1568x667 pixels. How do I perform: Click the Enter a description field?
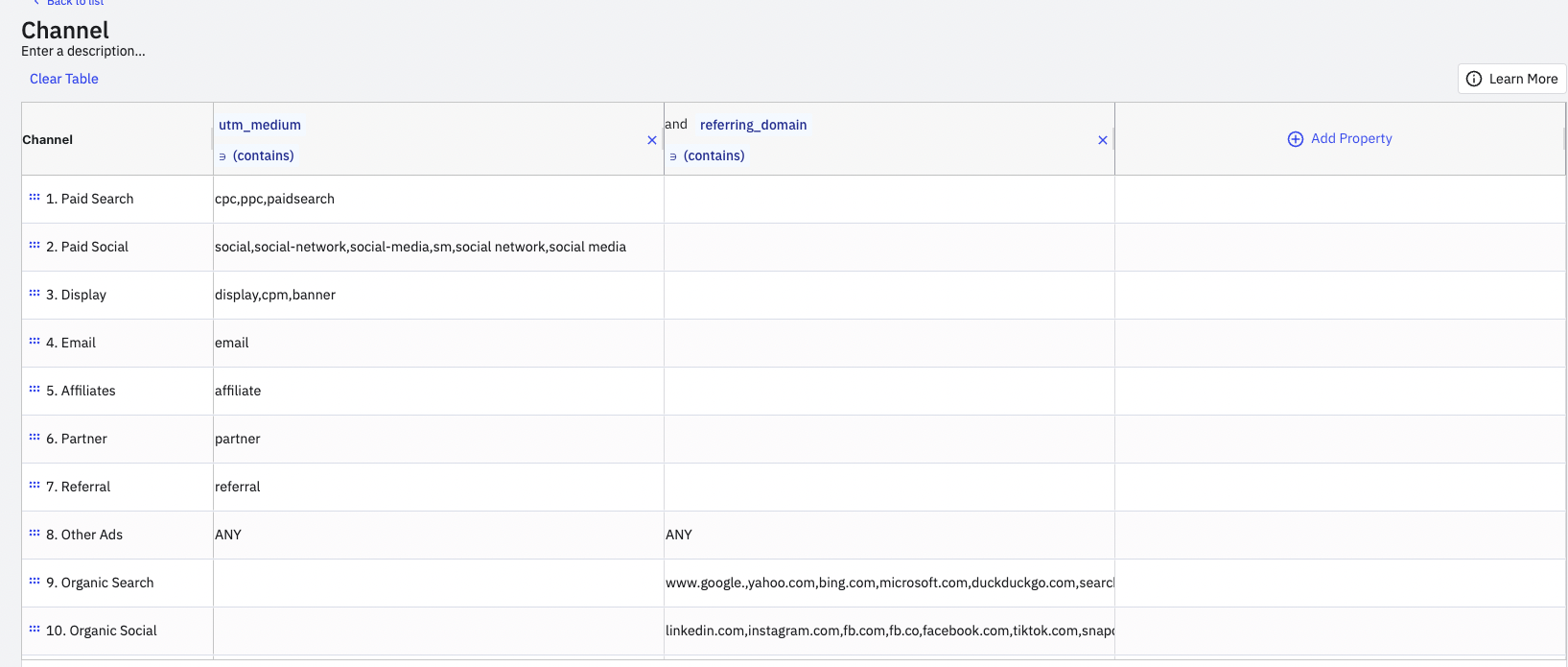[x=83, y=51]
